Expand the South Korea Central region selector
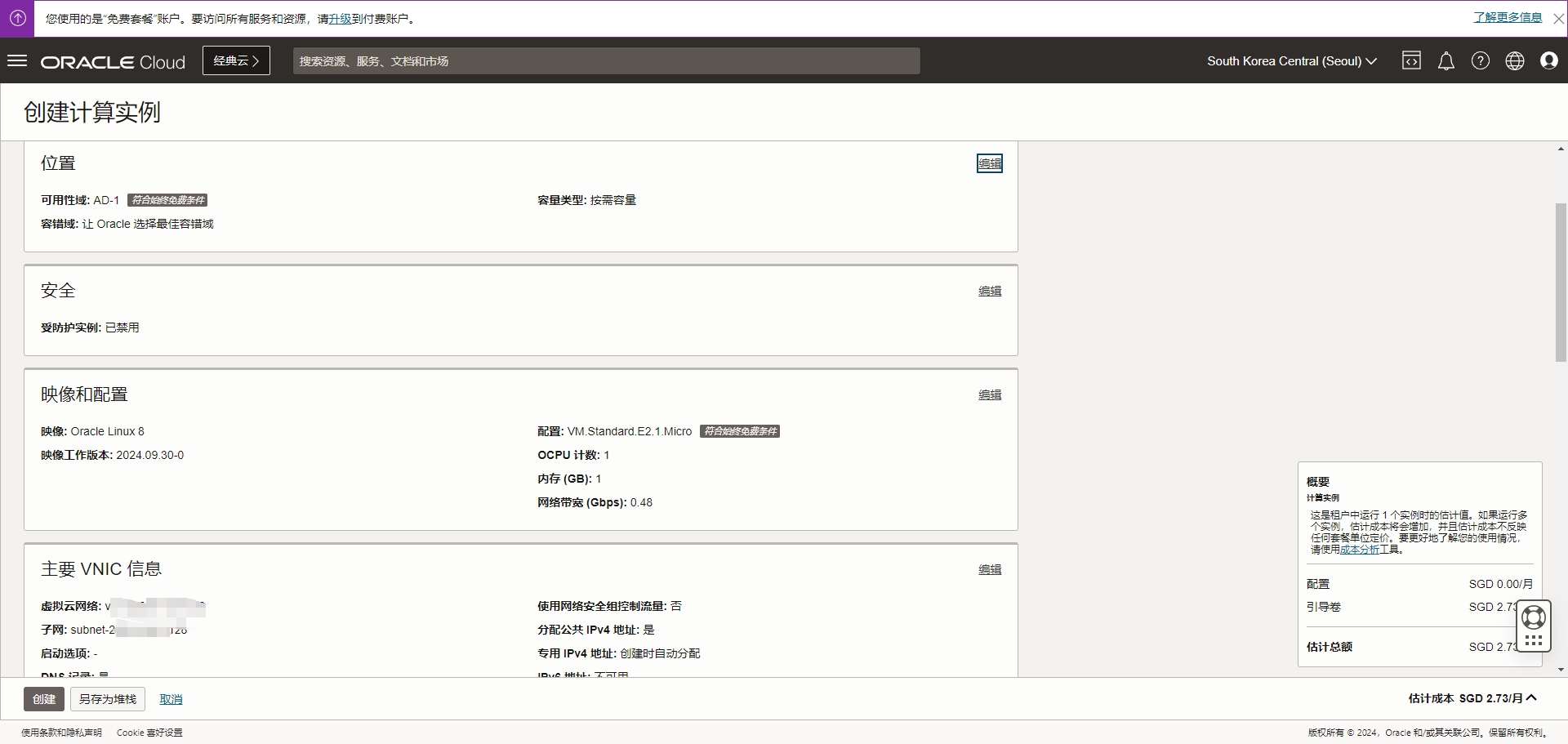 point(1292,61)
